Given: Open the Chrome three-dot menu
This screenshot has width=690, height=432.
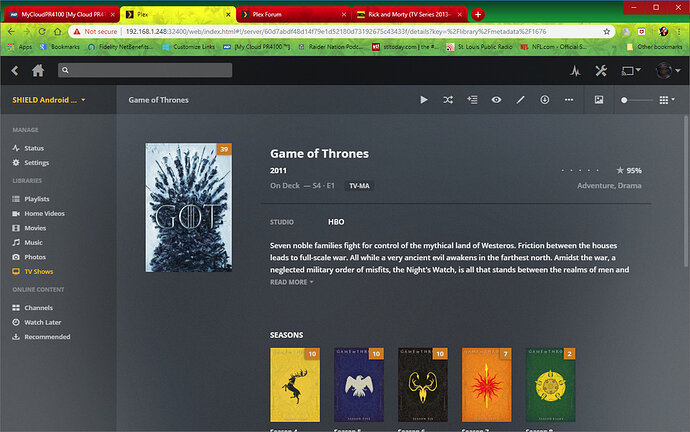Looking at the screenshot, I should (x=679, y=32).
